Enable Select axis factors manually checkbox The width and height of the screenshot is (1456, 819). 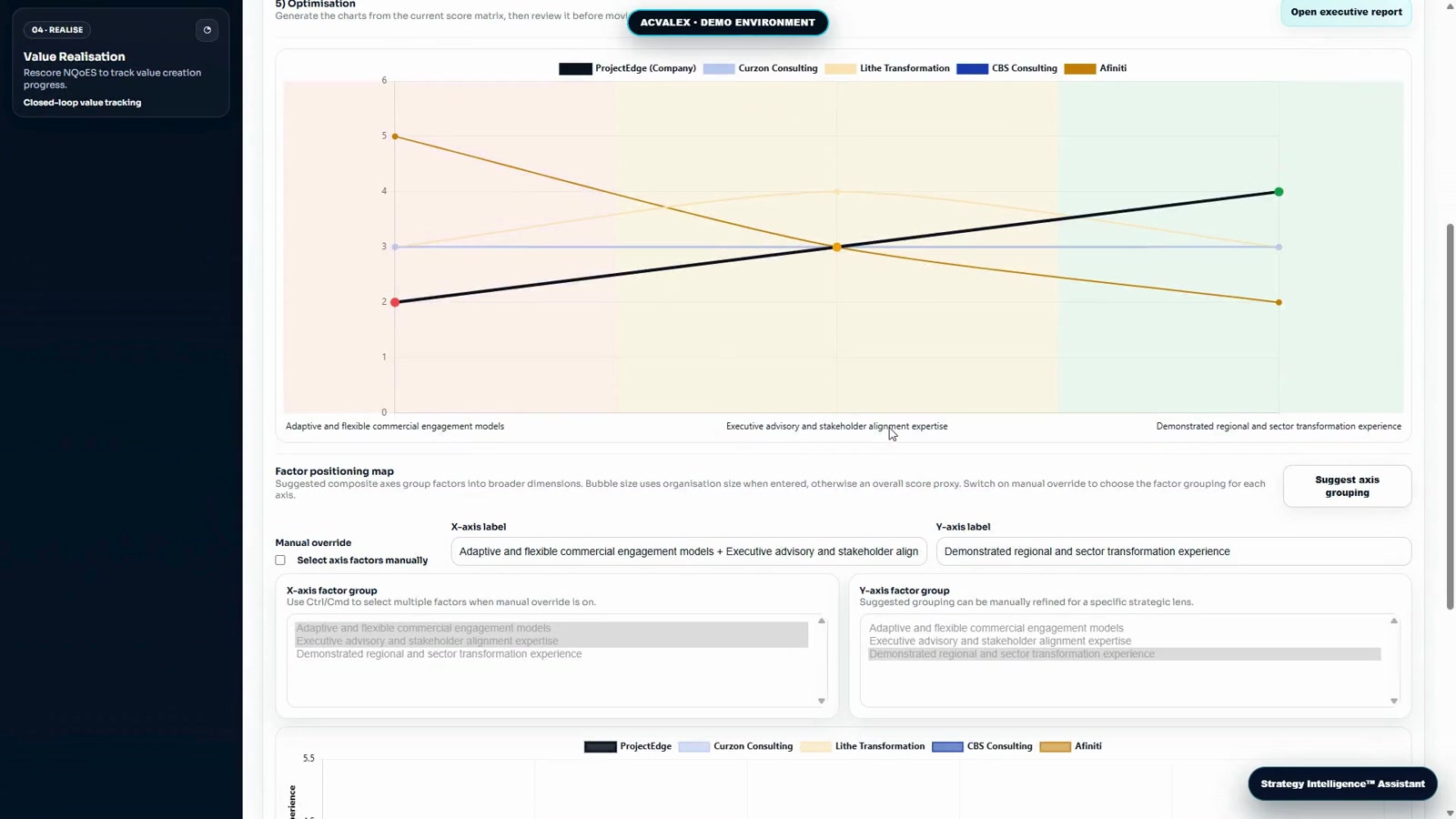tap(280, 561)
